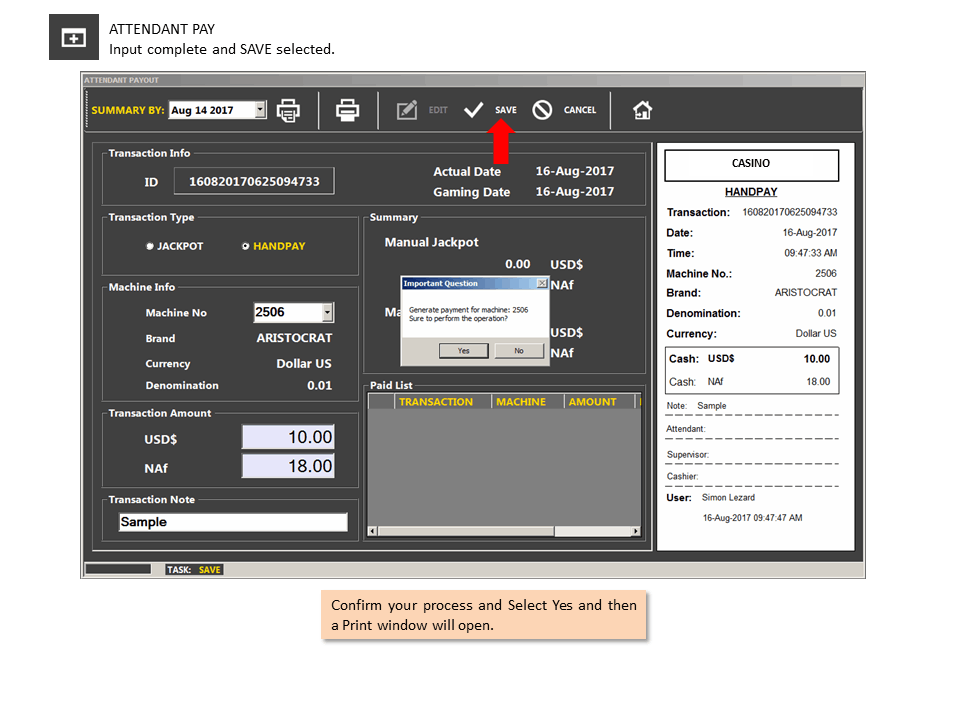Click the status bar progress box
Image resolution: width=960 pixels, height=720 pixels.
pyautogui.click(x=118, y=569)
